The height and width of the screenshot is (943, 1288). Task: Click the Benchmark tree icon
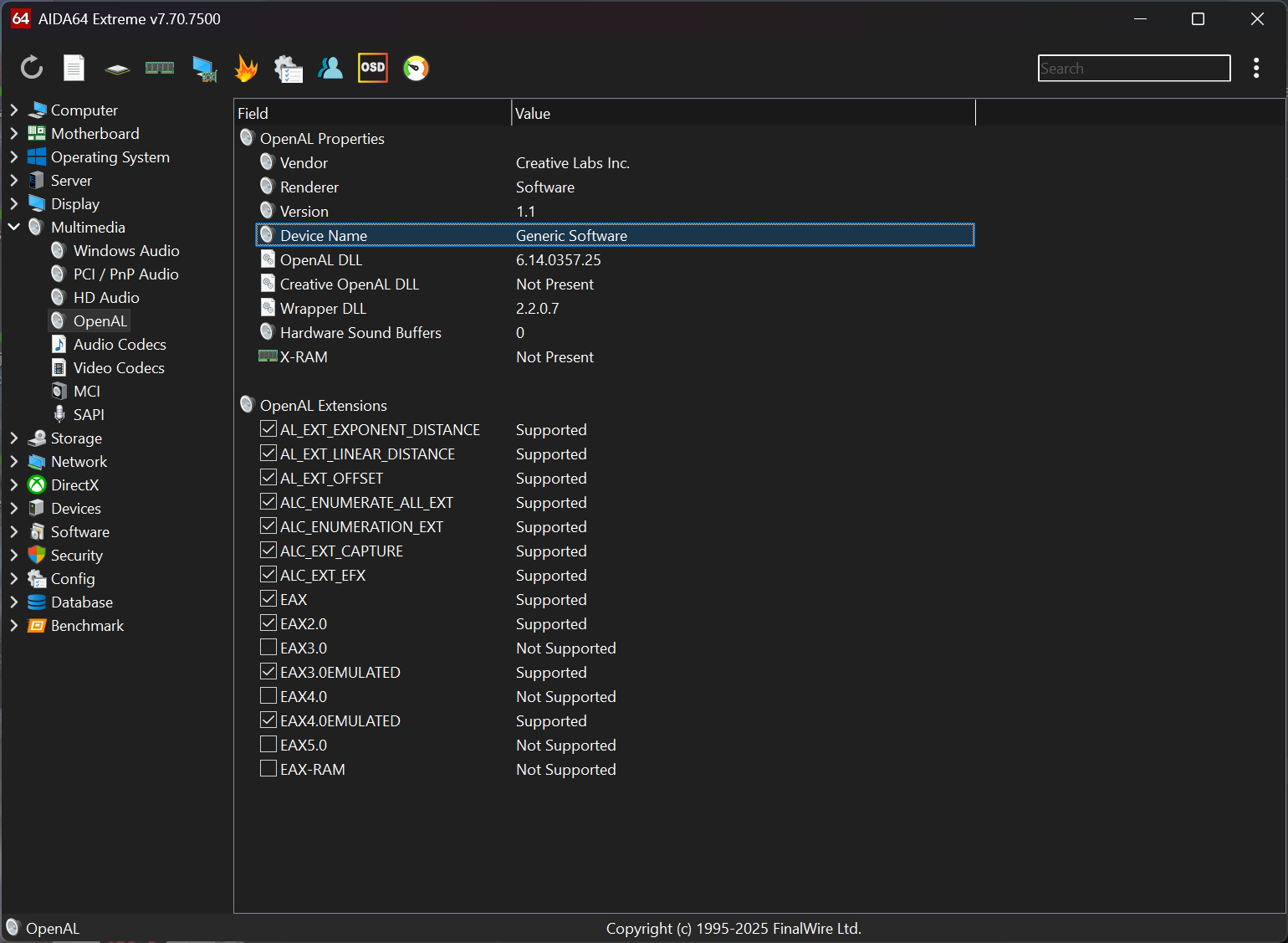[x=37, y=625]
